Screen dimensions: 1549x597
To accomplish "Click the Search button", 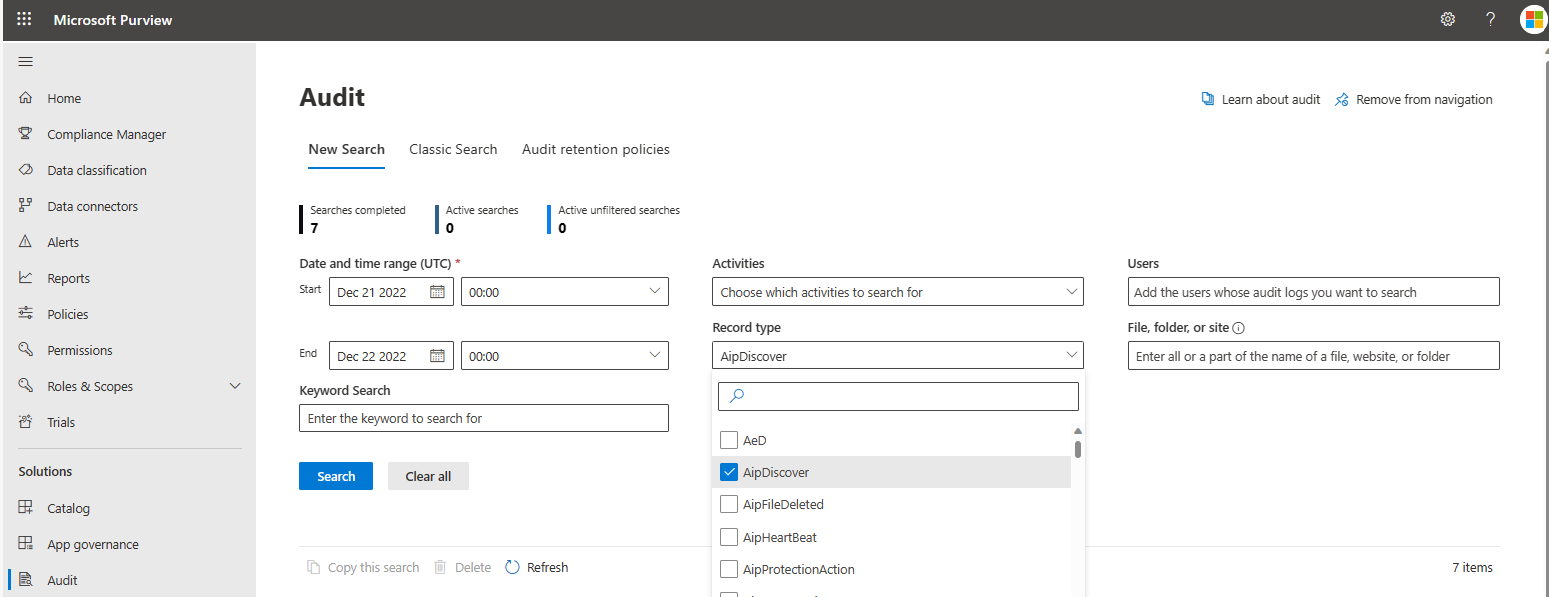I will (335, 475).
